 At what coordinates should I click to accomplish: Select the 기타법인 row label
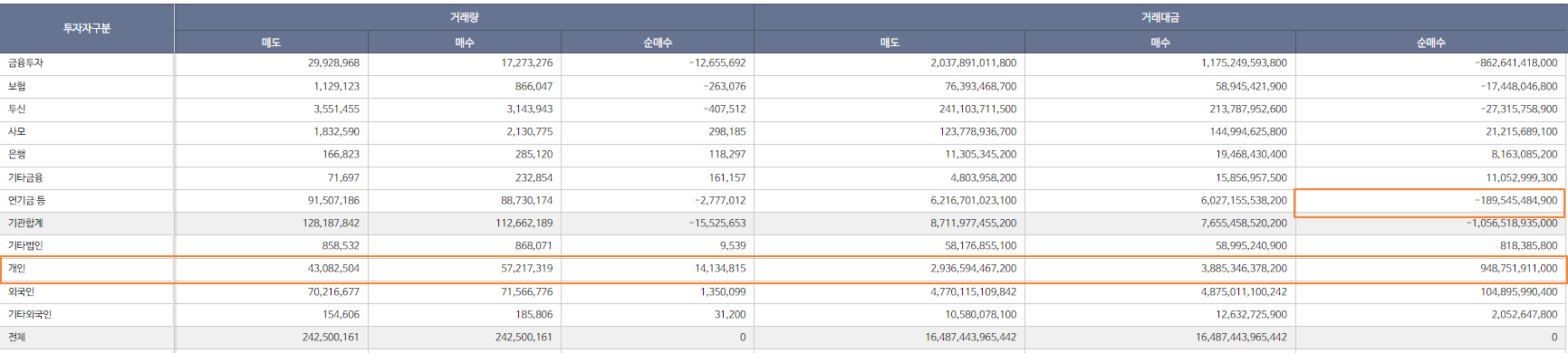(x=25, y=245)
